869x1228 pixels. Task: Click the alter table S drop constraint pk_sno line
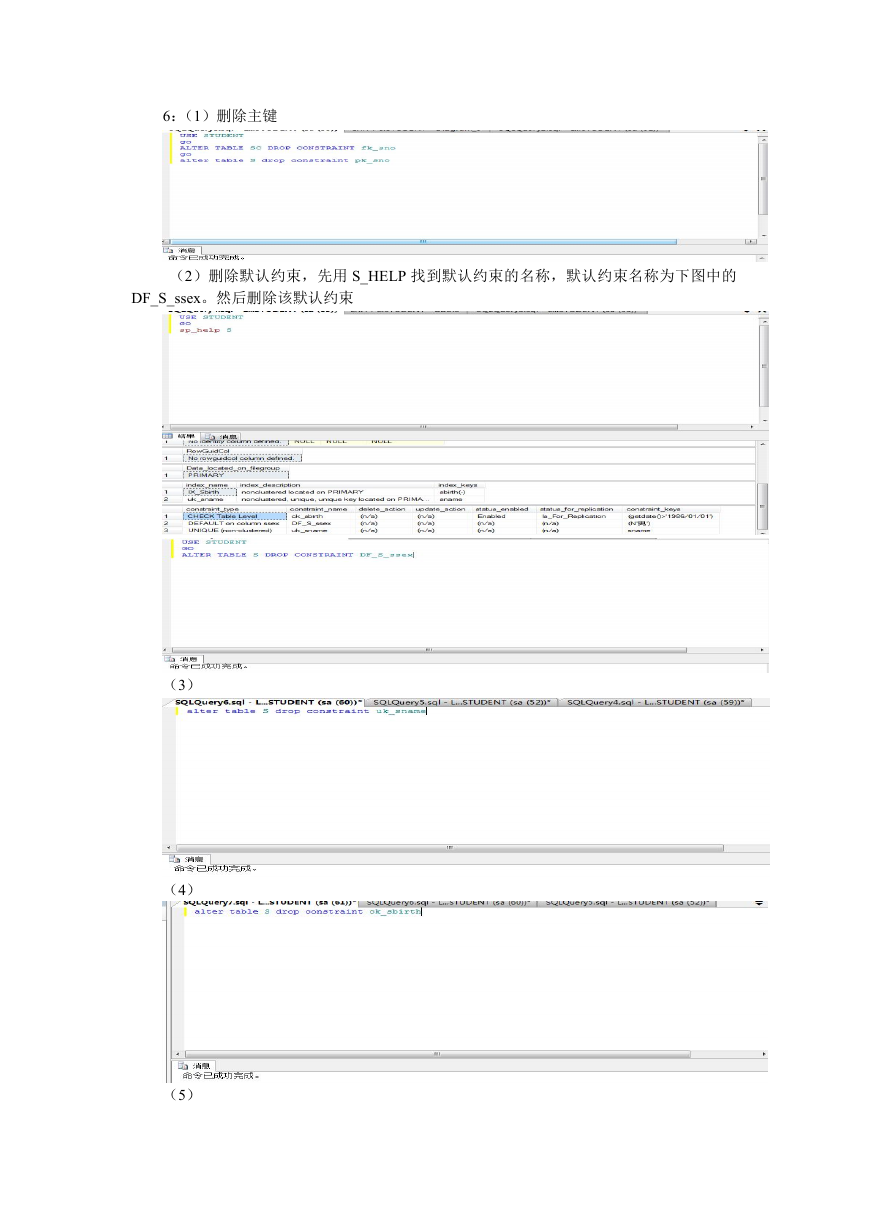click(x=284, y=160)
